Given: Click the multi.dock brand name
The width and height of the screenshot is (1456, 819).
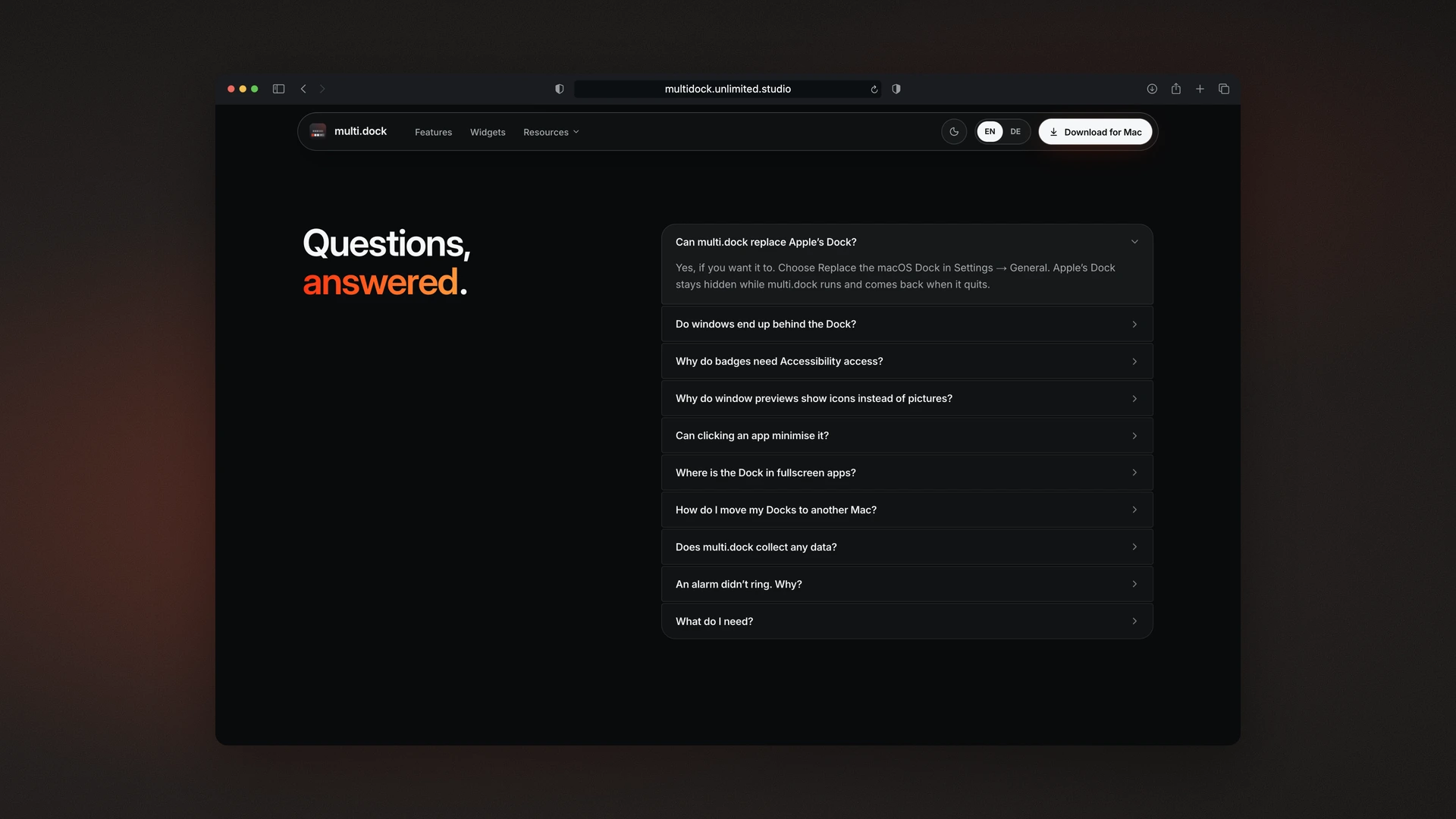Looking at the screenshot, I should point(360,131).
